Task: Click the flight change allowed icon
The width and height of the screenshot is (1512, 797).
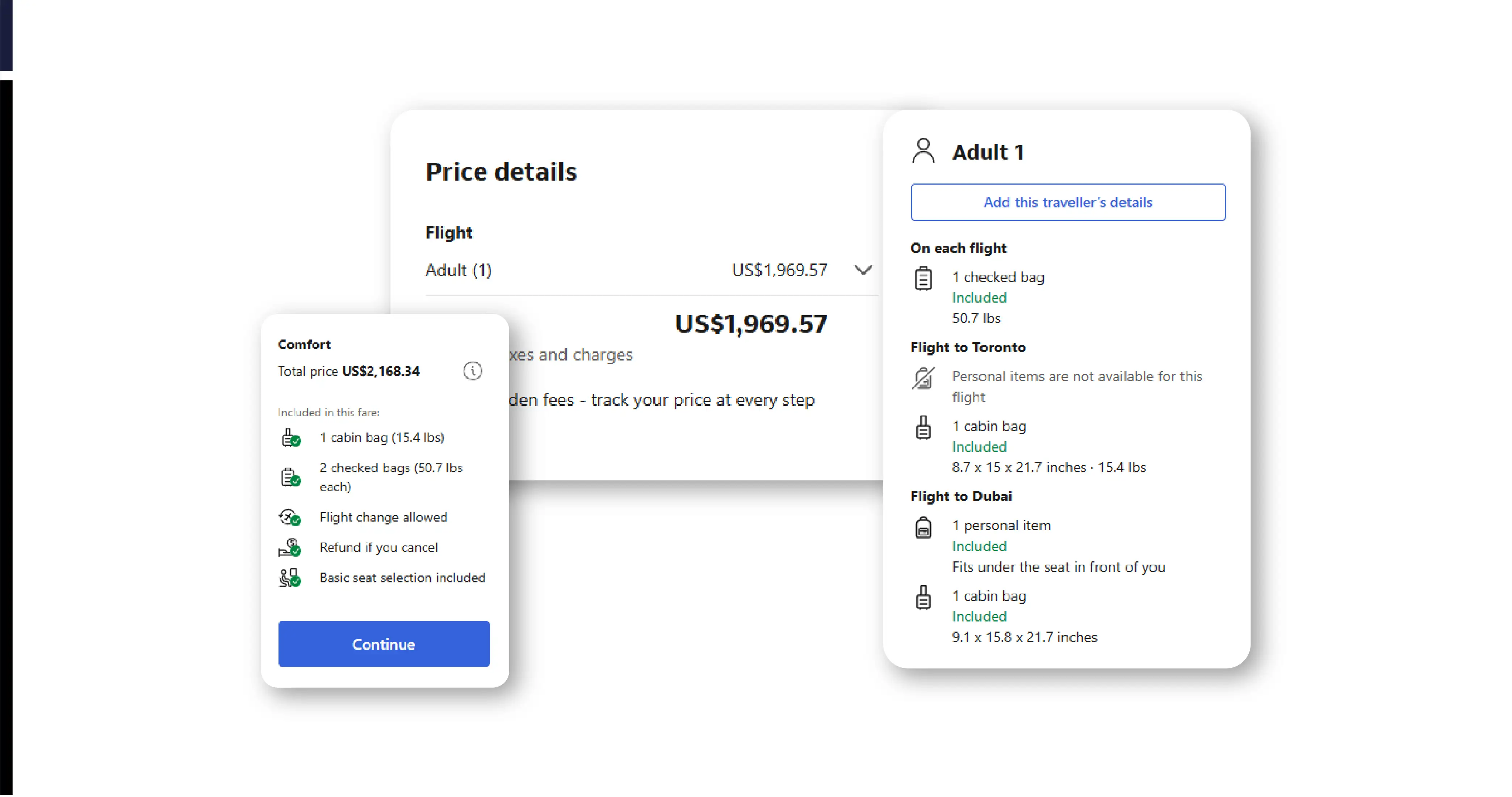Action: (x=289, y=517)
